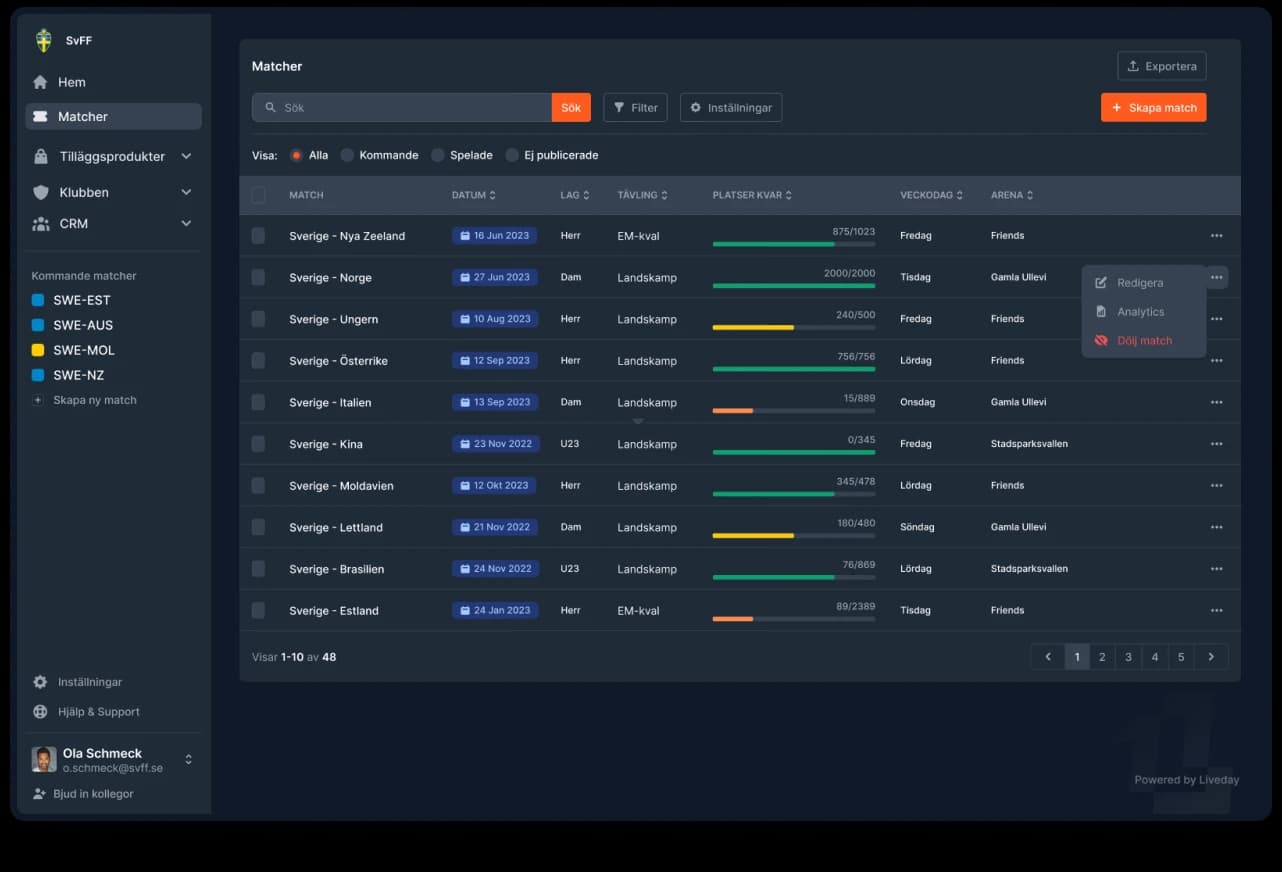Viewport: 1282px width, 872px height.
Task: Toggle the select-all header checkbox
Action: [258, 195]
